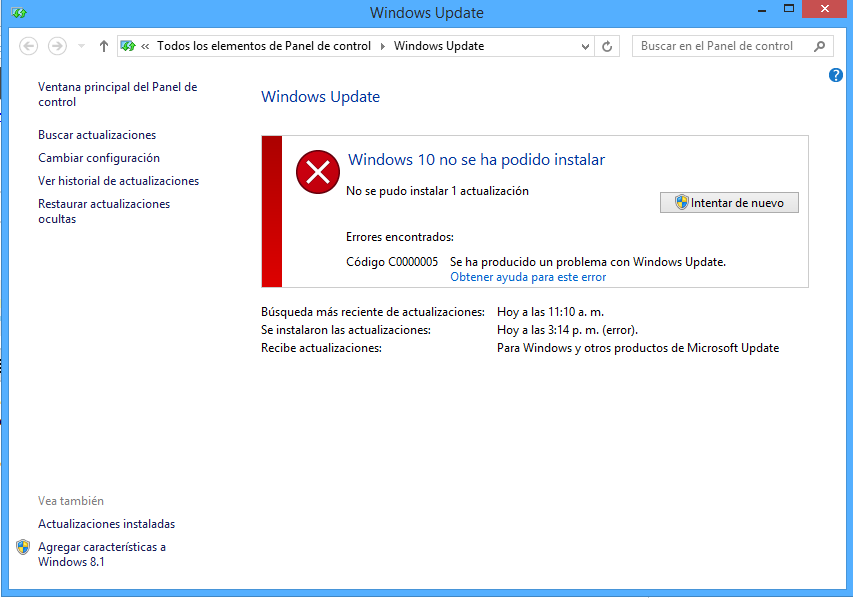Click the Errores encontrados: label
This screenshot has height=598, width=853.
click(400, 237)
